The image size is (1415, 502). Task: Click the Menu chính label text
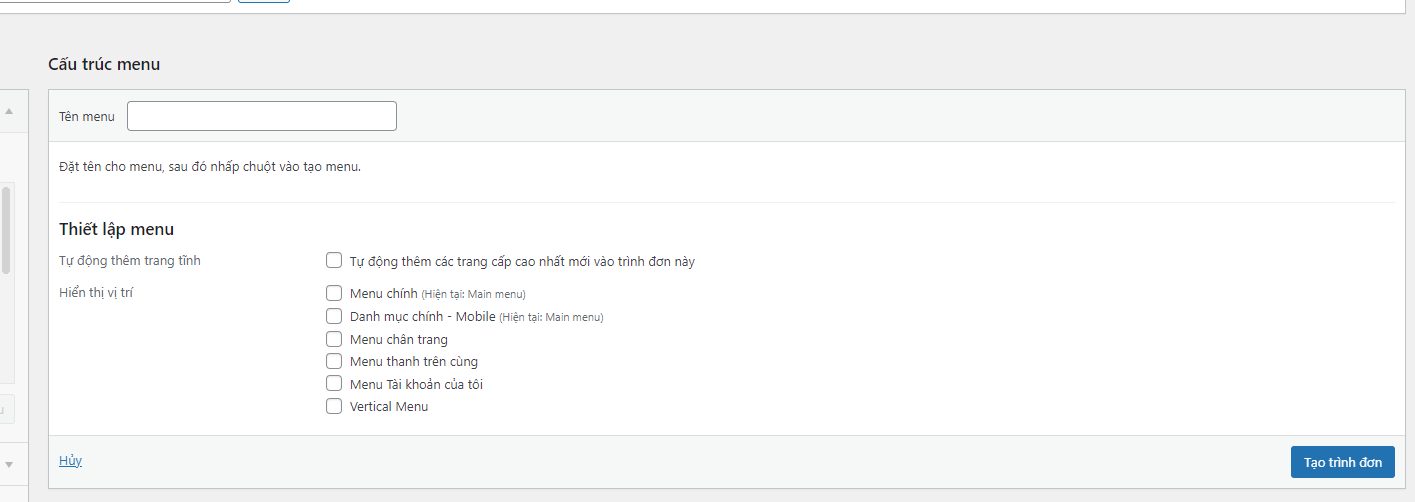tap(384, 294)
